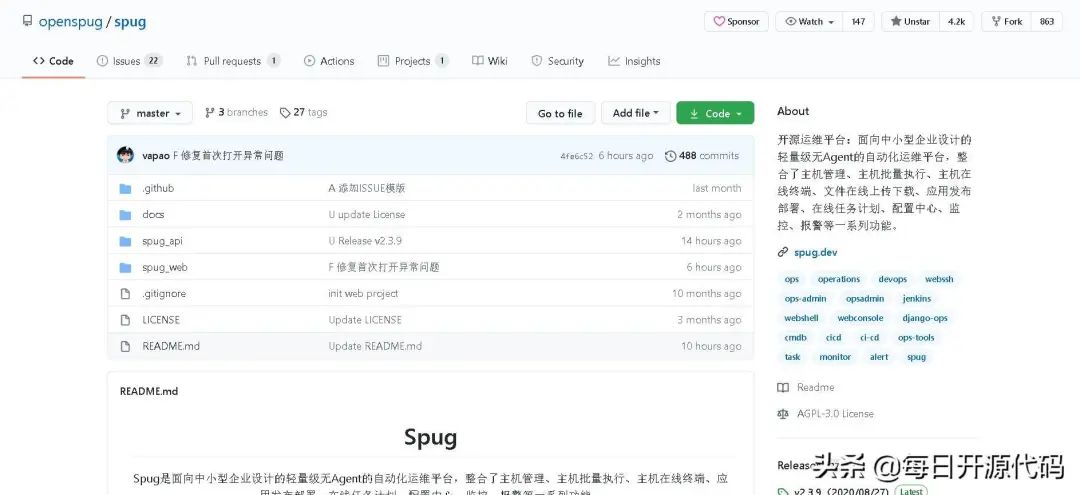Viewport: 1080px width, 495px height.
Task: Click the ops-tools topic tag
Action: pos(916,338)
